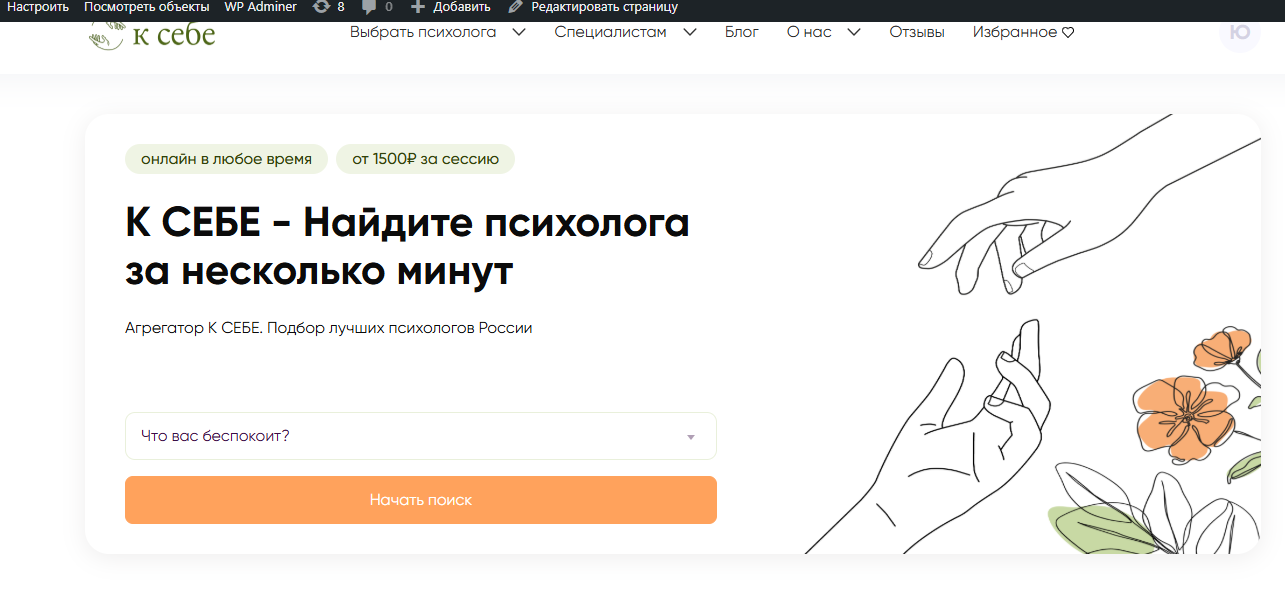Click the К себе site logo

pos(152,34)
